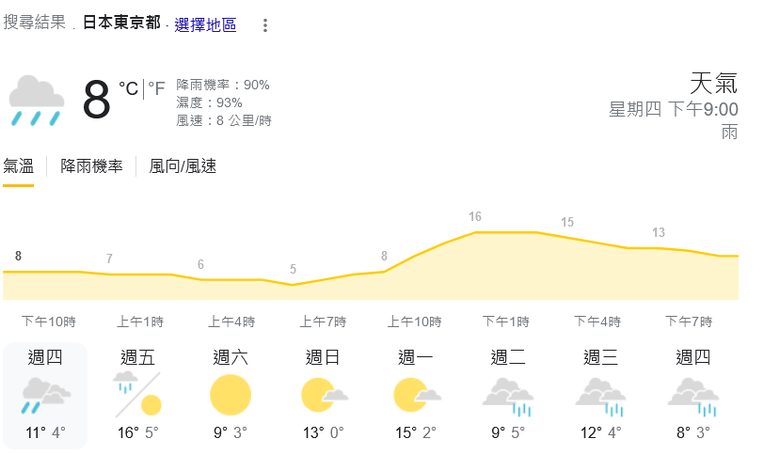Select the last Thursday (週四) showers icon
Viewport: 780px width, 455px height.
pos(693,396)
